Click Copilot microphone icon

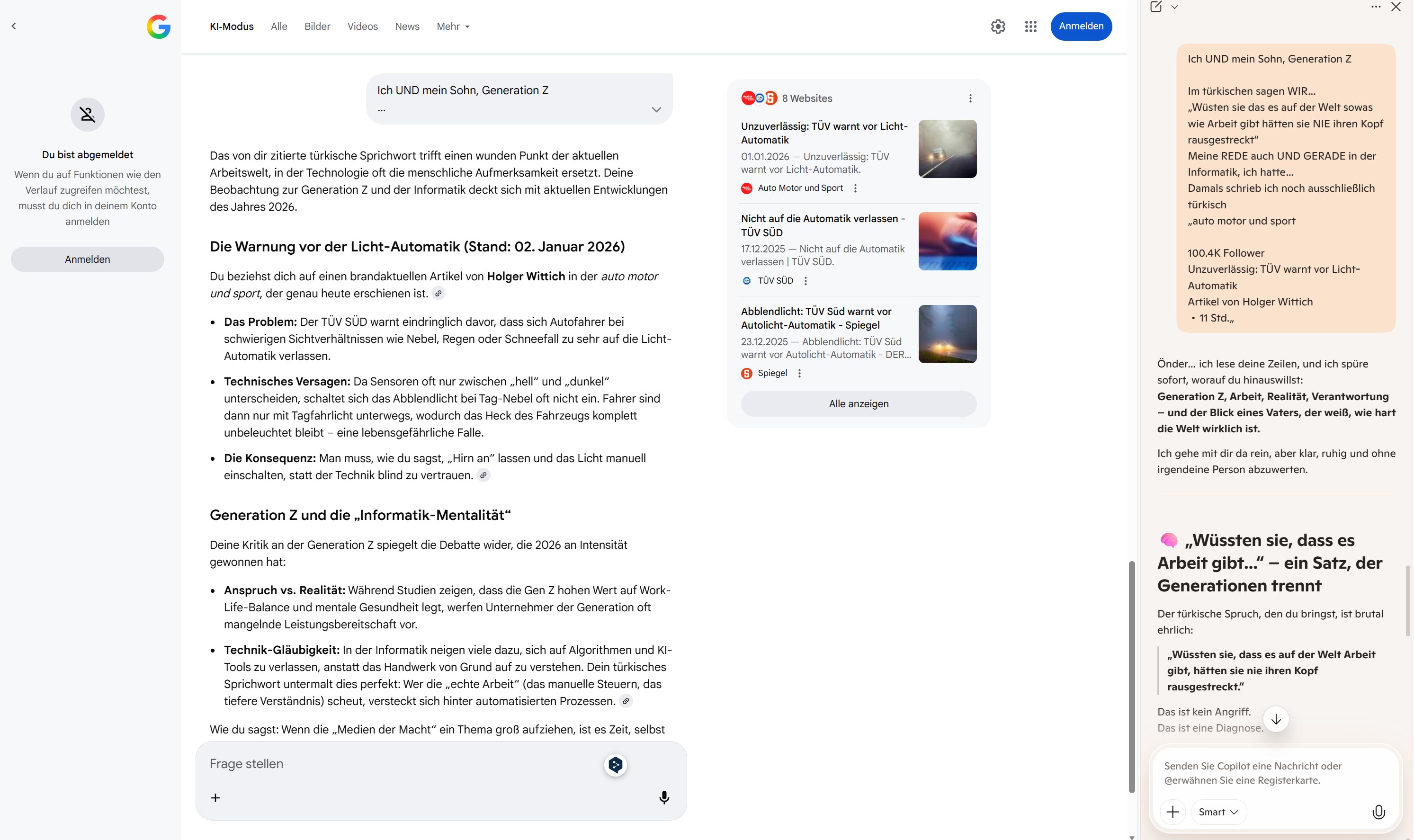1378,812
